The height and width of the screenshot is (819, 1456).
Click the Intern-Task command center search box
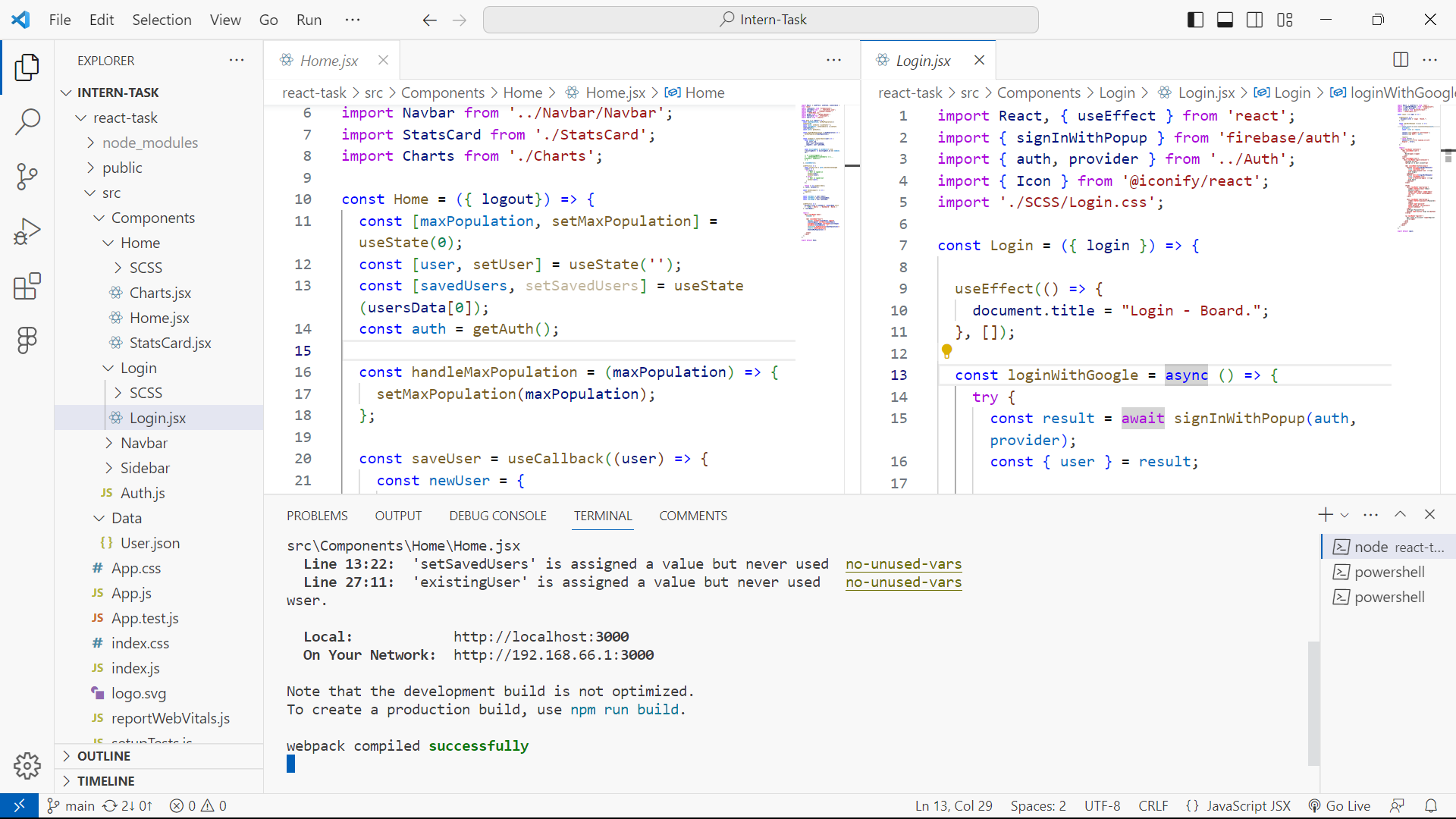pos(761,19)
